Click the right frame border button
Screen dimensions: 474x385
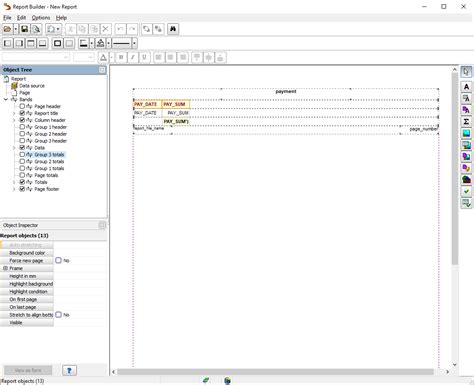[19, 43]
